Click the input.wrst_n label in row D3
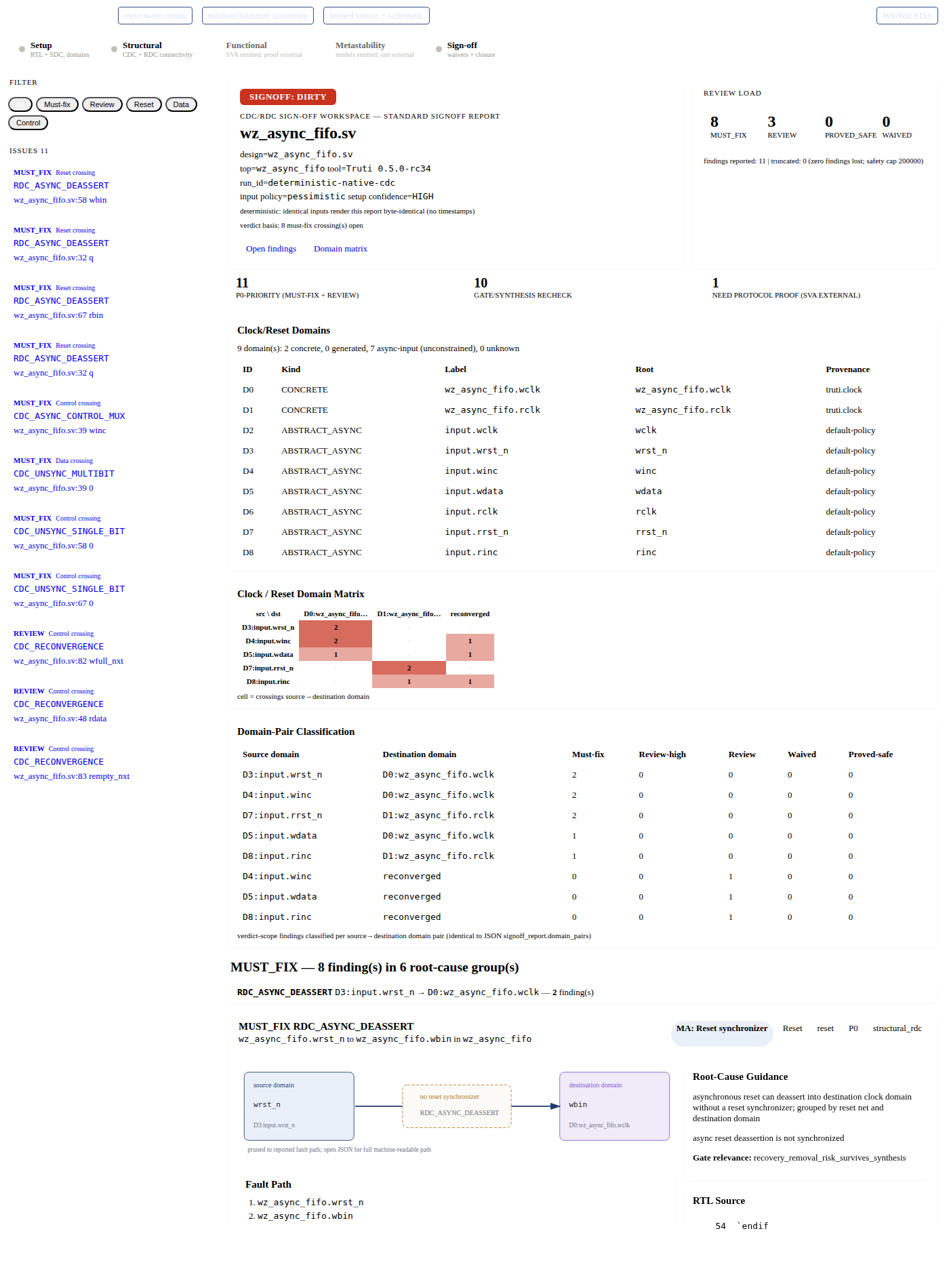This screenshot has width=949, height=1288. [477, 451]
